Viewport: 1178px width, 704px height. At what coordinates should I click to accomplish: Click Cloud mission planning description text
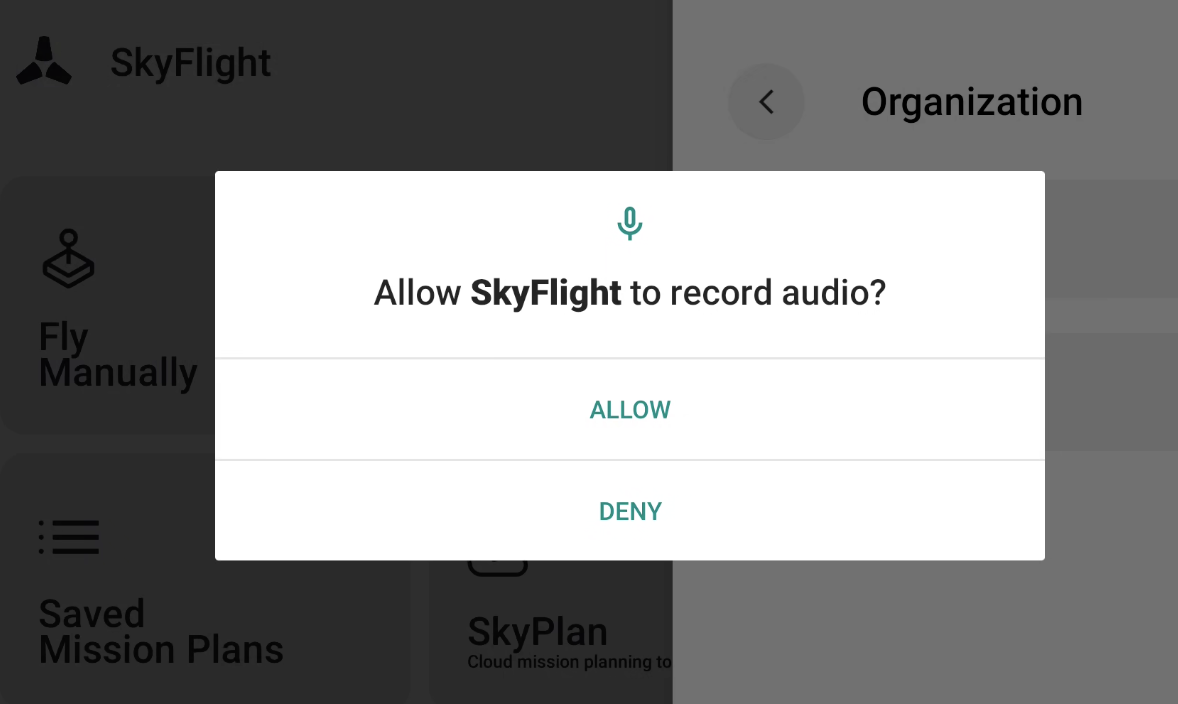point(569,662)
